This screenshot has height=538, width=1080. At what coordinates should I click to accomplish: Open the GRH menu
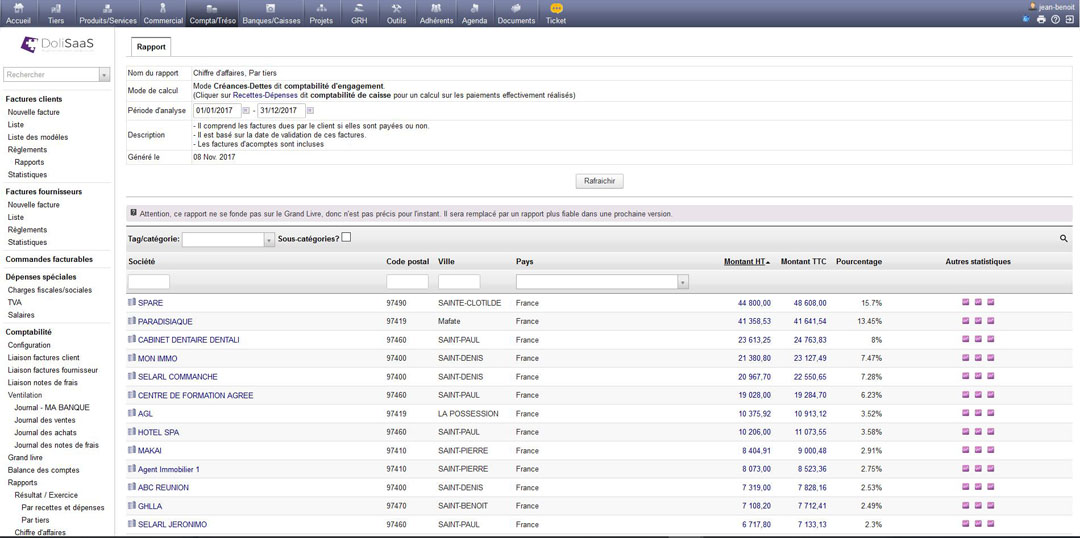[x=359, y=14]
